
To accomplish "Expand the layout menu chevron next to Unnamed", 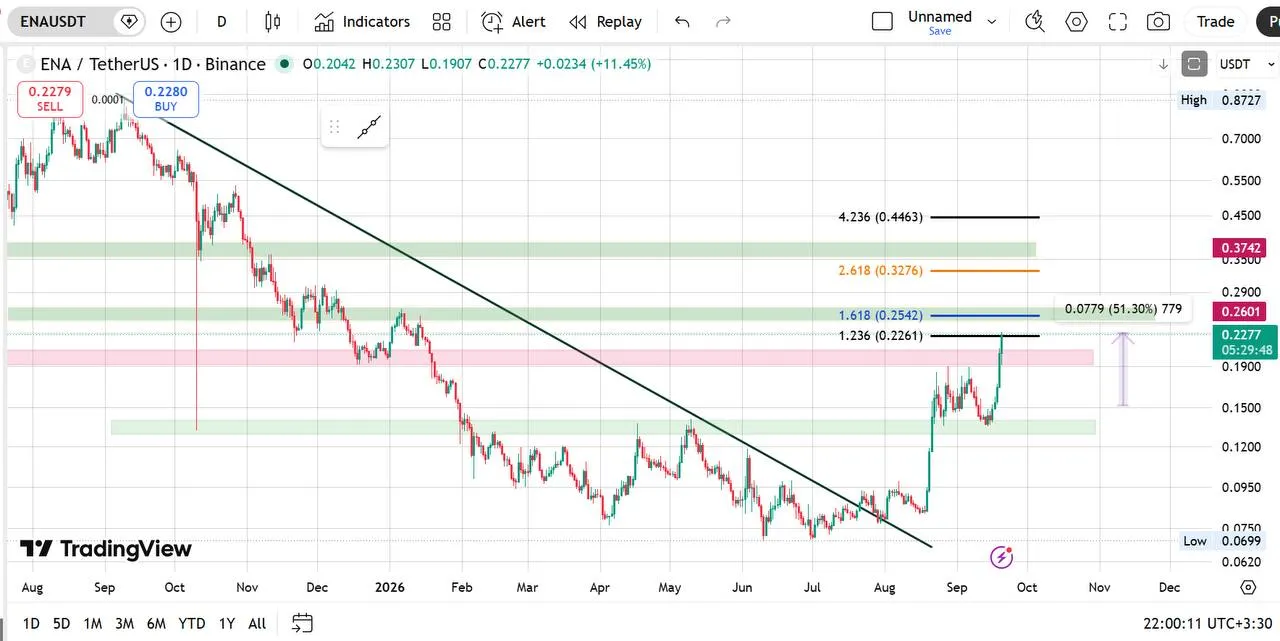I will [992, 21].
